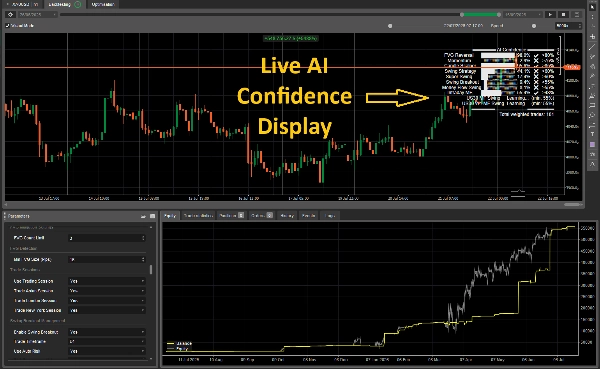The image size is (600, 369).
Task: Select the cursor pointer tool
Action: click(x=592, y=7)
